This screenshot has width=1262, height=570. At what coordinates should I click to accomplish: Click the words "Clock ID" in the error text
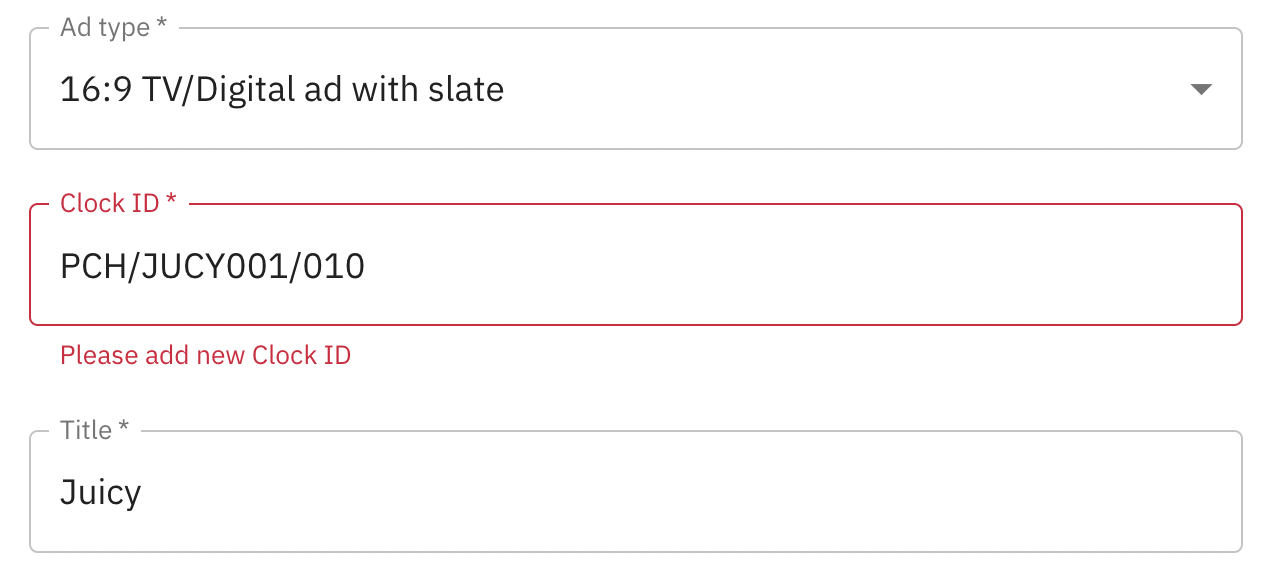301,355
